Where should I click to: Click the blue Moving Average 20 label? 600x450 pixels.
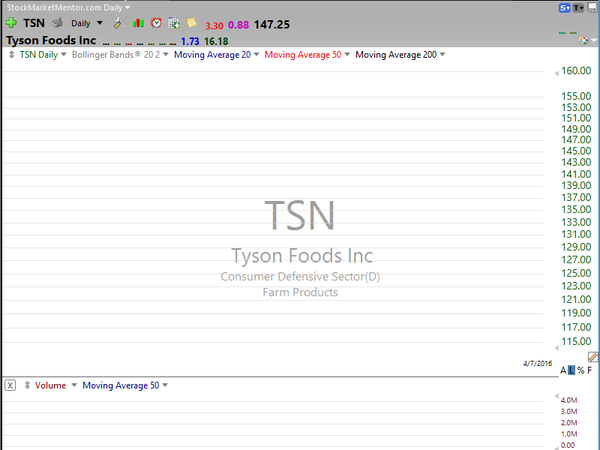coord(212,55)
